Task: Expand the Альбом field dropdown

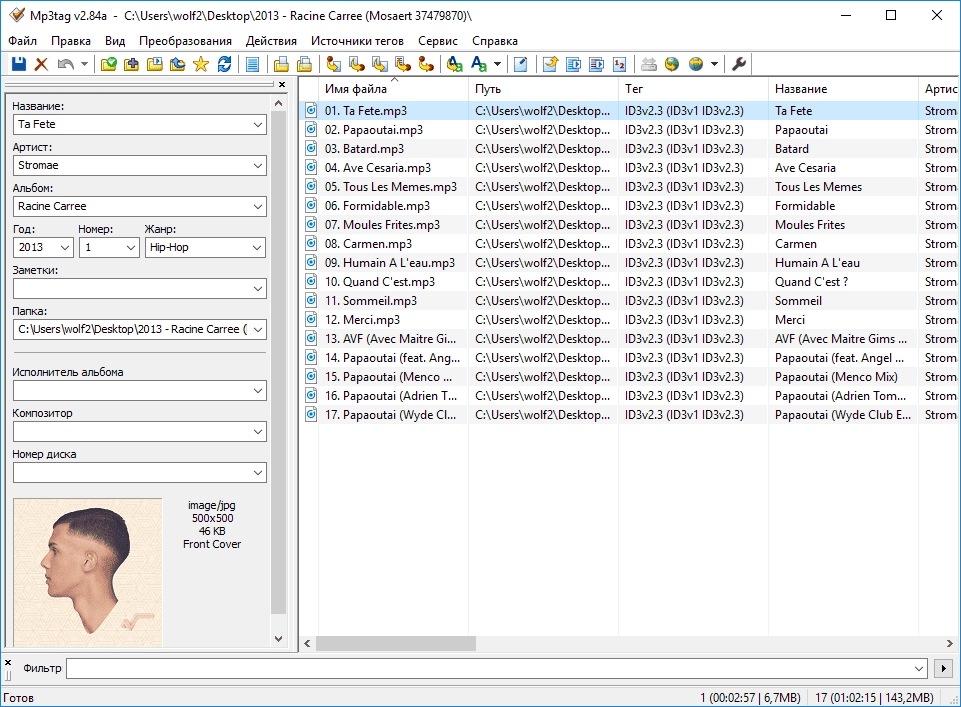Action: coord(258,206)
